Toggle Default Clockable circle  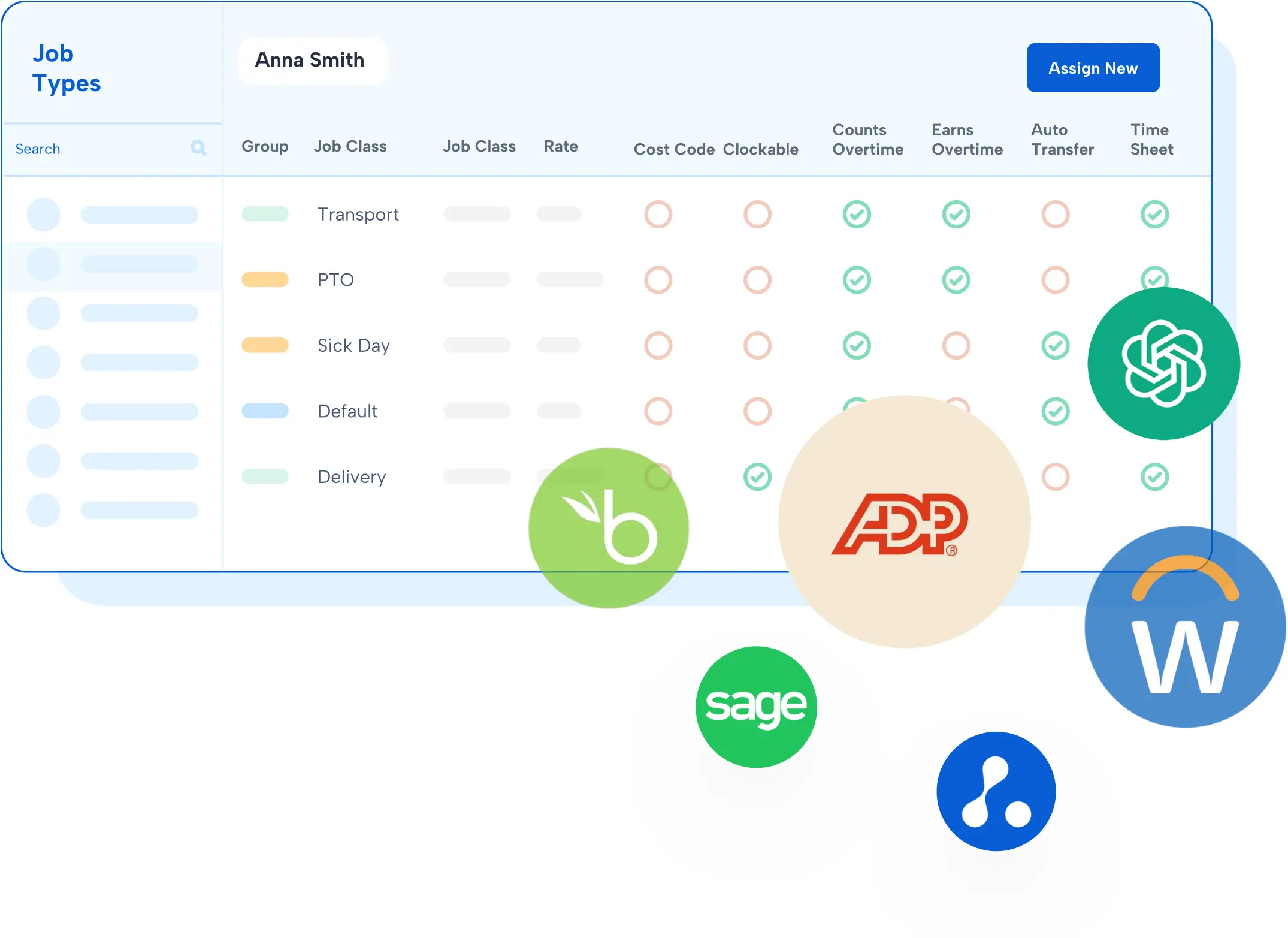(757, 411)
